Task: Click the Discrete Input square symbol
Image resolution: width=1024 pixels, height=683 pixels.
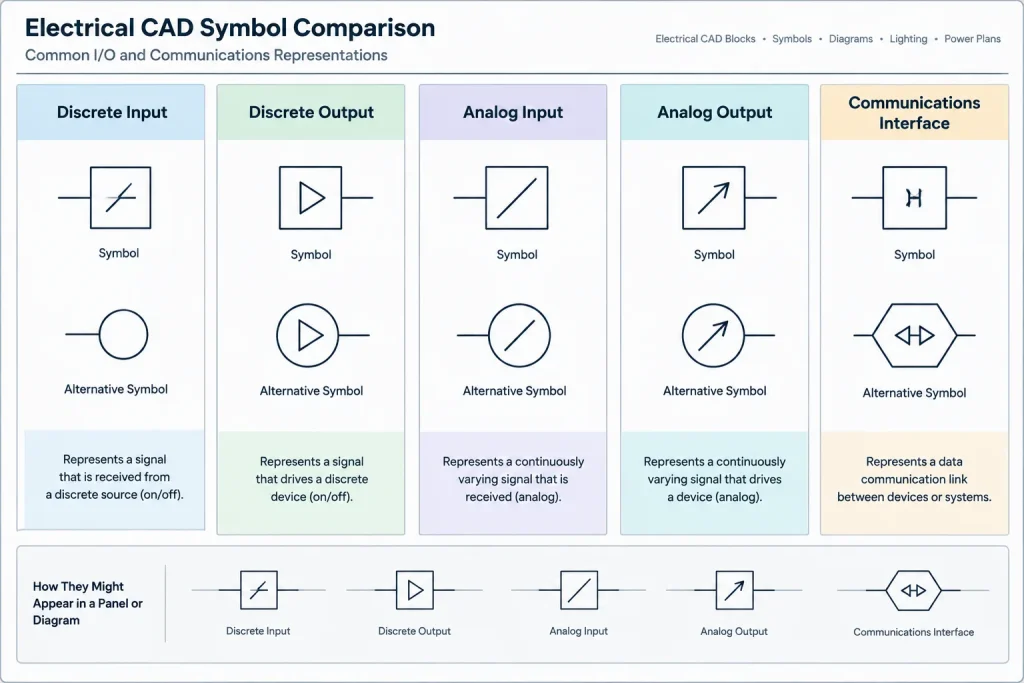Action: coord(120,197)
